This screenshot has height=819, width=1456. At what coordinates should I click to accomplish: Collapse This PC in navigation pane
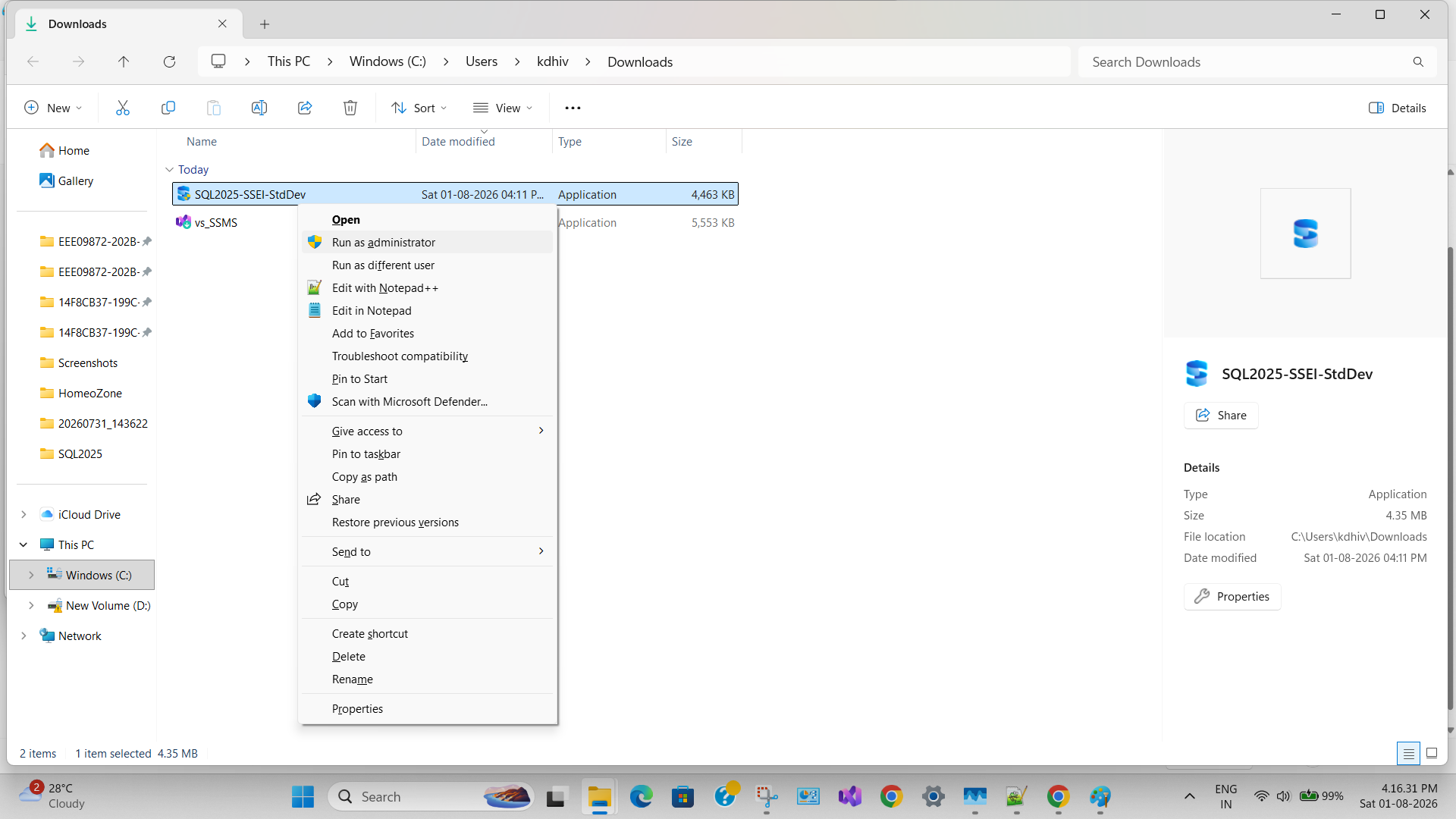click(24, 544)
